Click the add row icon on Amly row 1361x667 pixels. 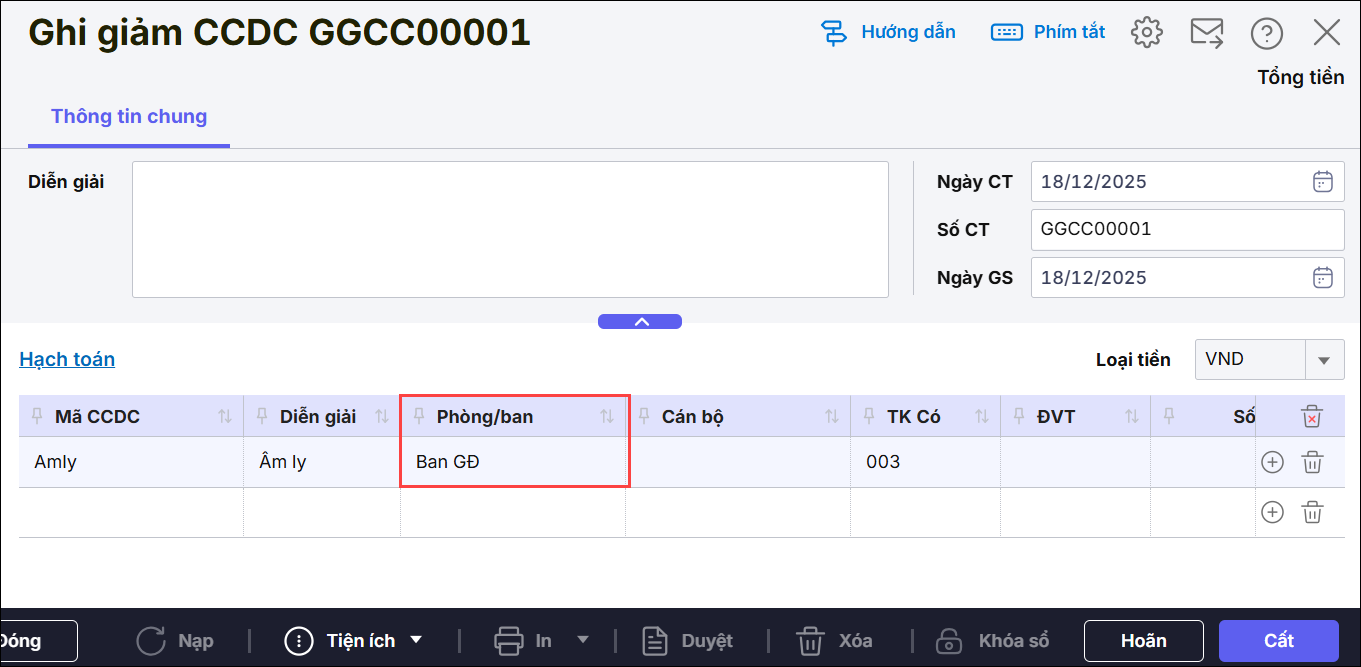click(1272, 462)
